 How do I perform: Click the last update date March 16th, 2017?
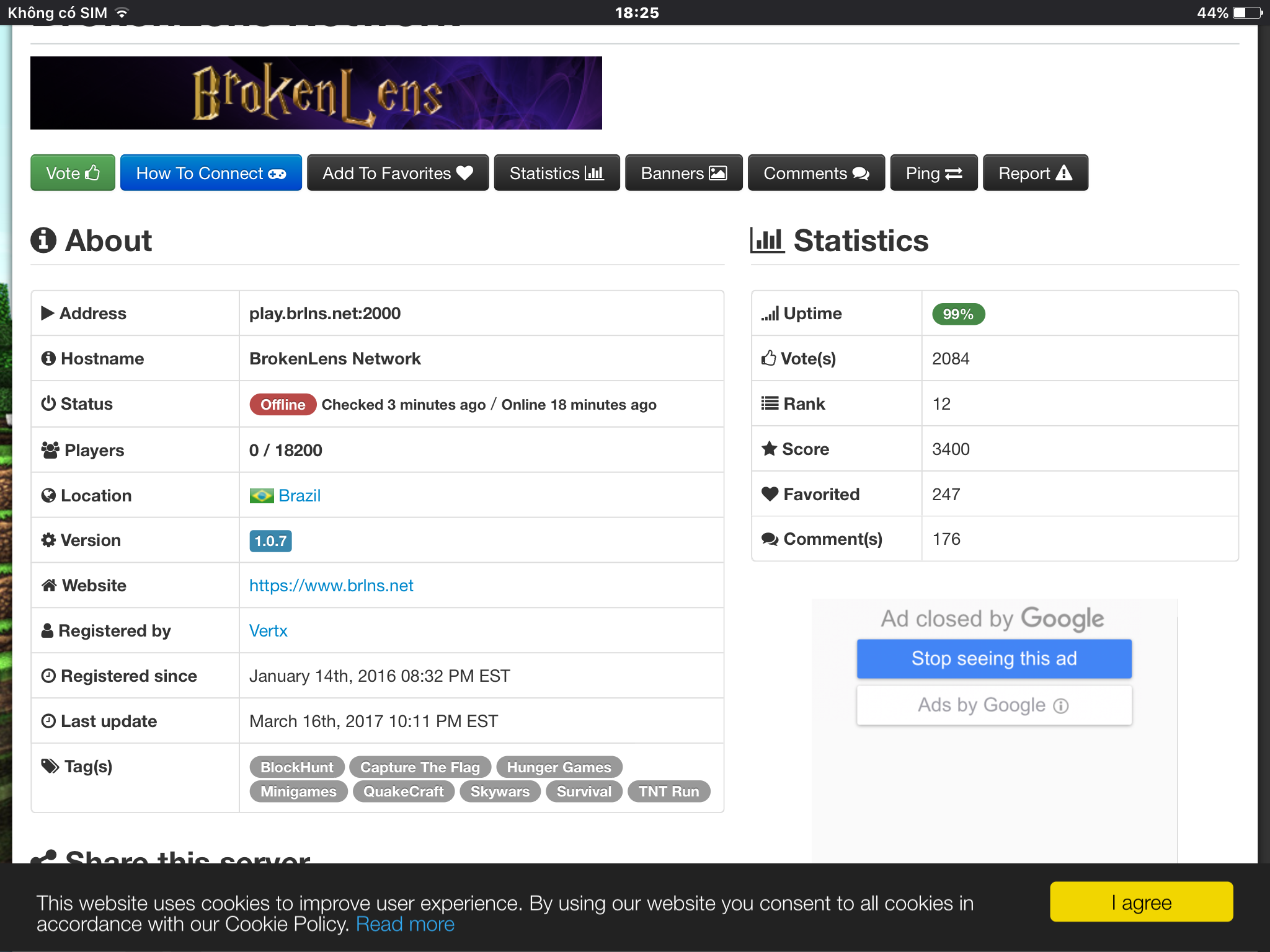(373, 721)
